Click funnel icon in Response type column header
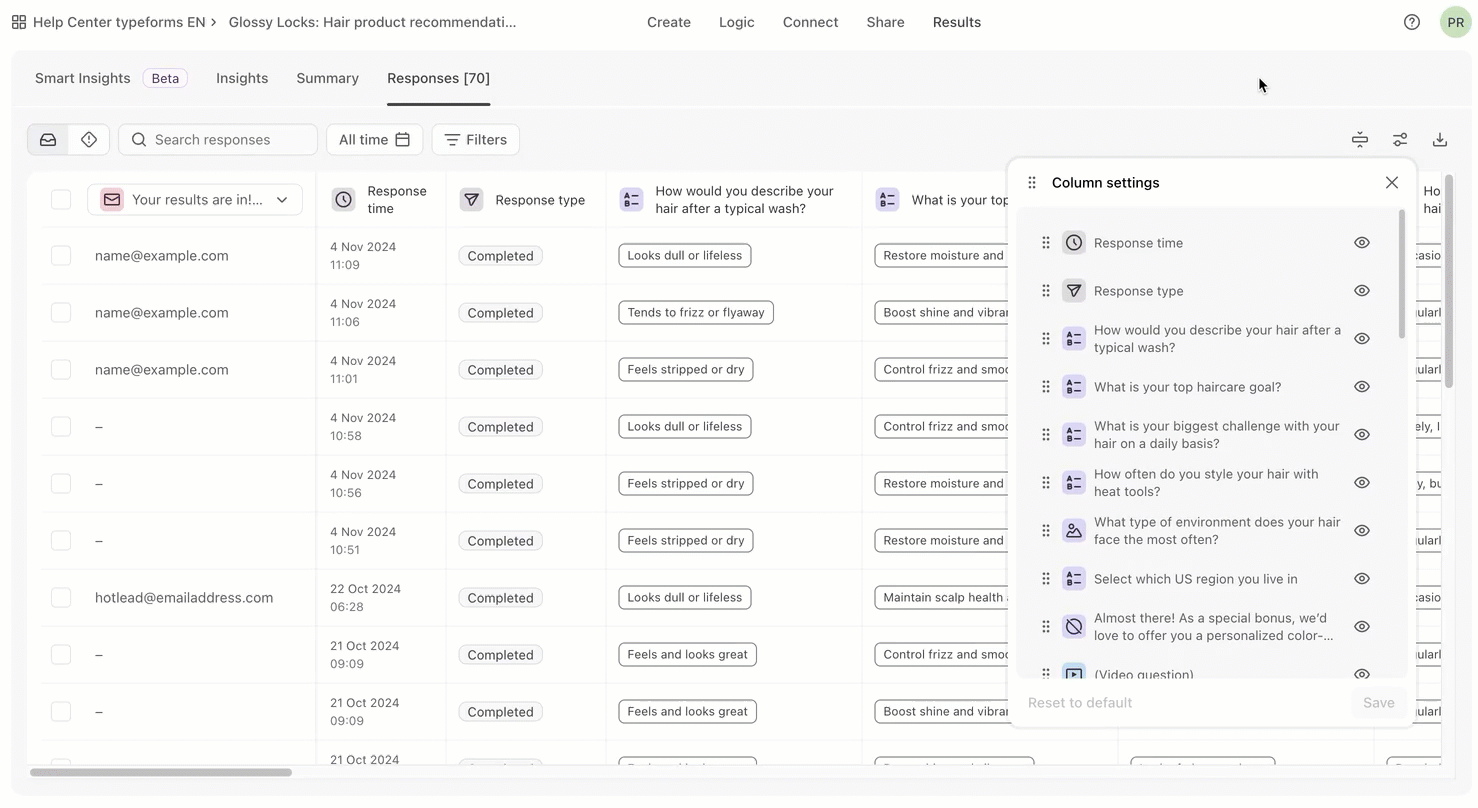Screen dimensions: 1478x808 pyautogui.click(x=471, y=200)
